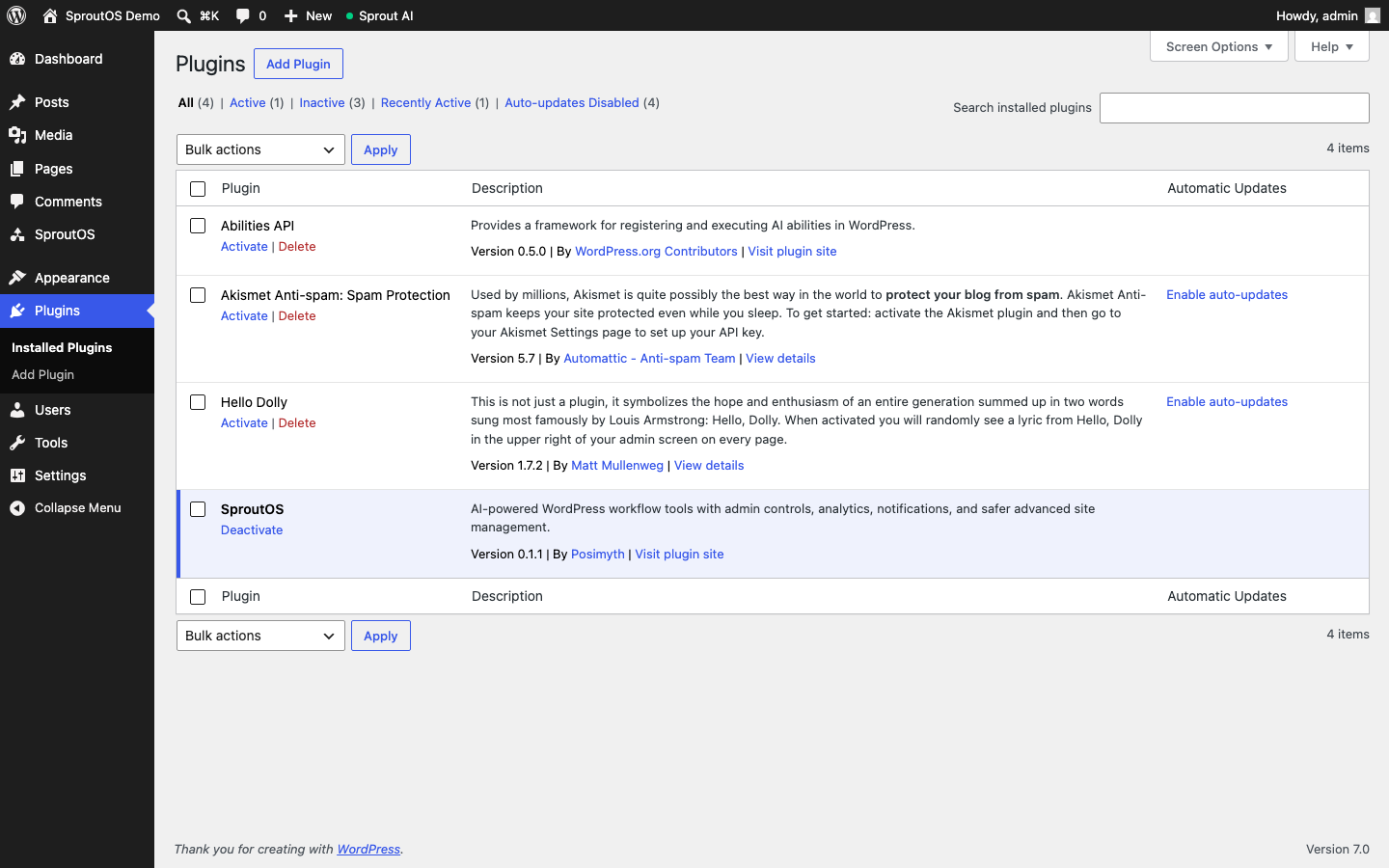Image resolution: width=1389 pixels, height=868 pixels.
Task: Activate the Hello Dolly plugin
Action: [244, 423]
